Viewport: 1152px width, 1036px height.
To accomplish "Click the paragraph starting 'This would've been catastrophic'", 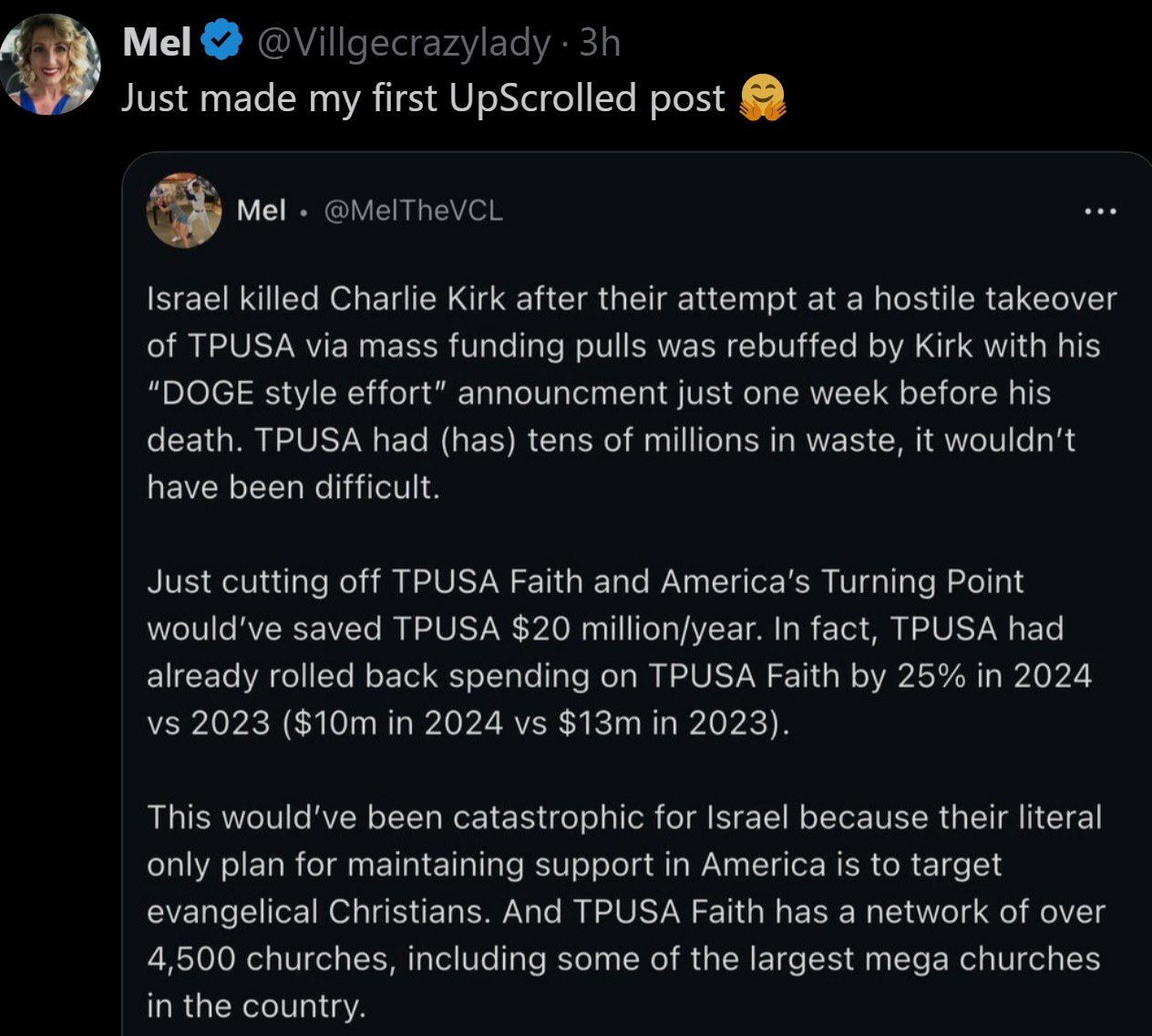I will pyautogui.click(x=625, y=911).
